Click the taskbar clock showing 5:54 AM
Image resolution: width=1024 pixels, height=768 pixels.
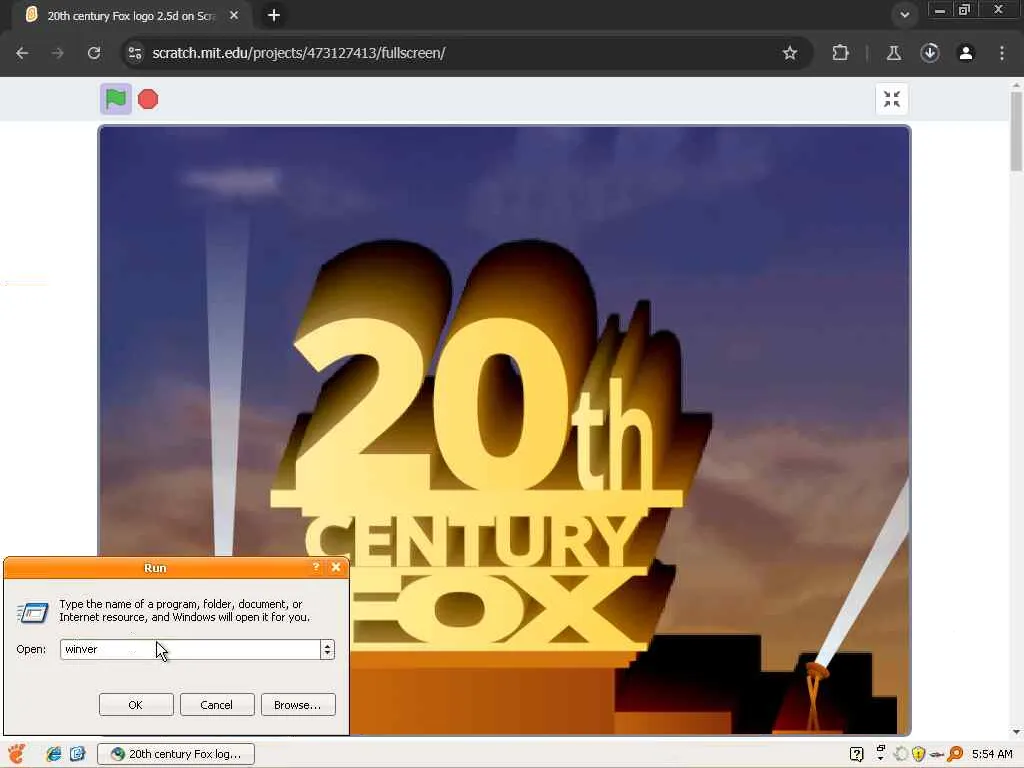pos(992,754)
